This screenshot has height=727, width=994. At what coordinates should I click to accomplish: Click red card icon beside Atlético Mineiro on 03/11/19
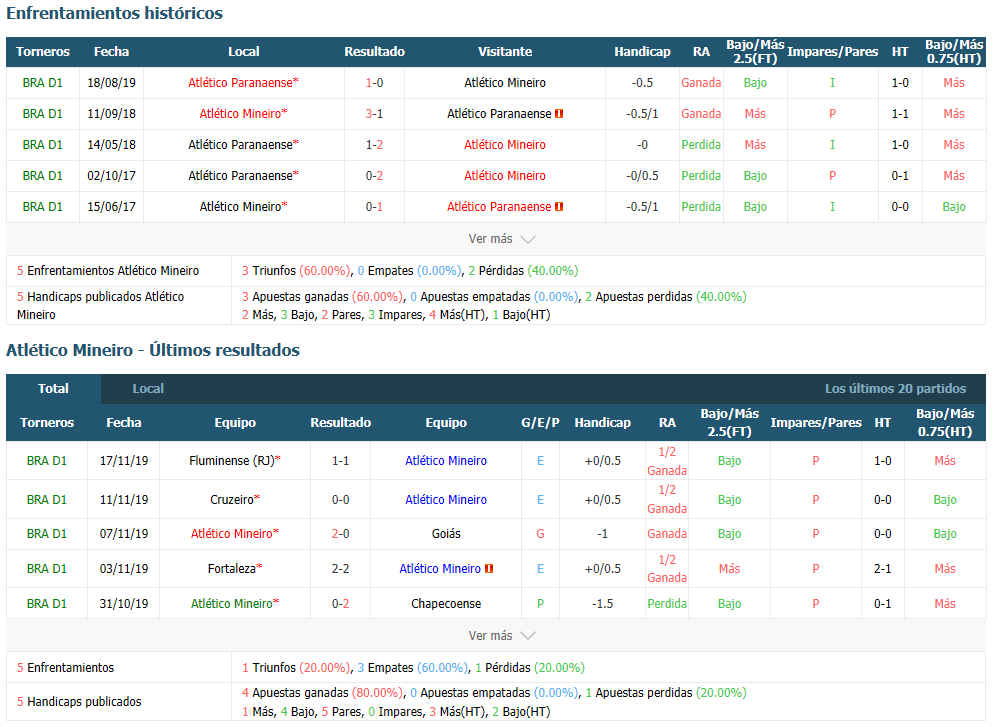point(489,569)
